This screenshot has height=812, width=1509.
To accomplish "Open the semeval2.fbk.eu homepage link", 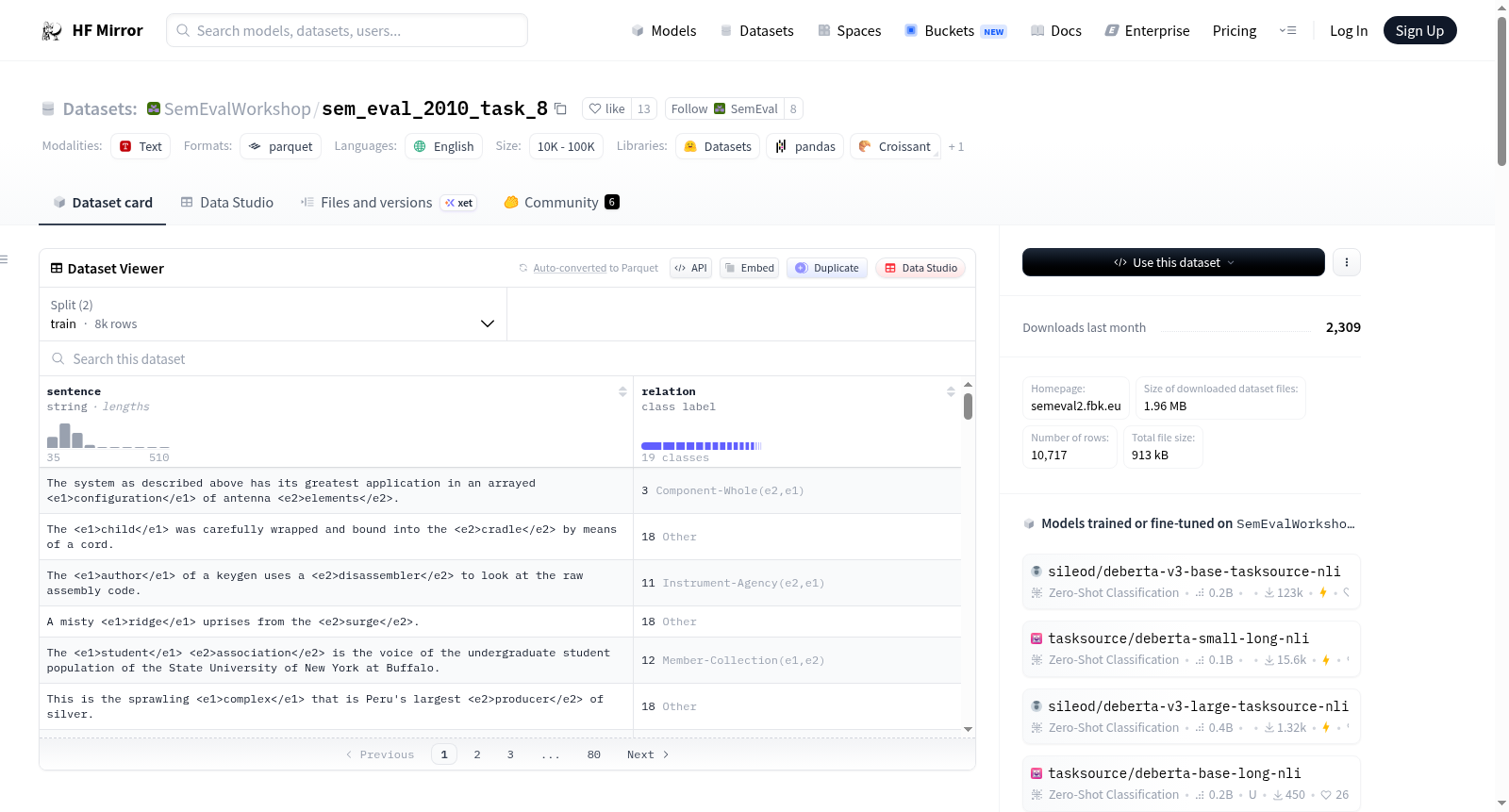I will [x=1076, y=406].
